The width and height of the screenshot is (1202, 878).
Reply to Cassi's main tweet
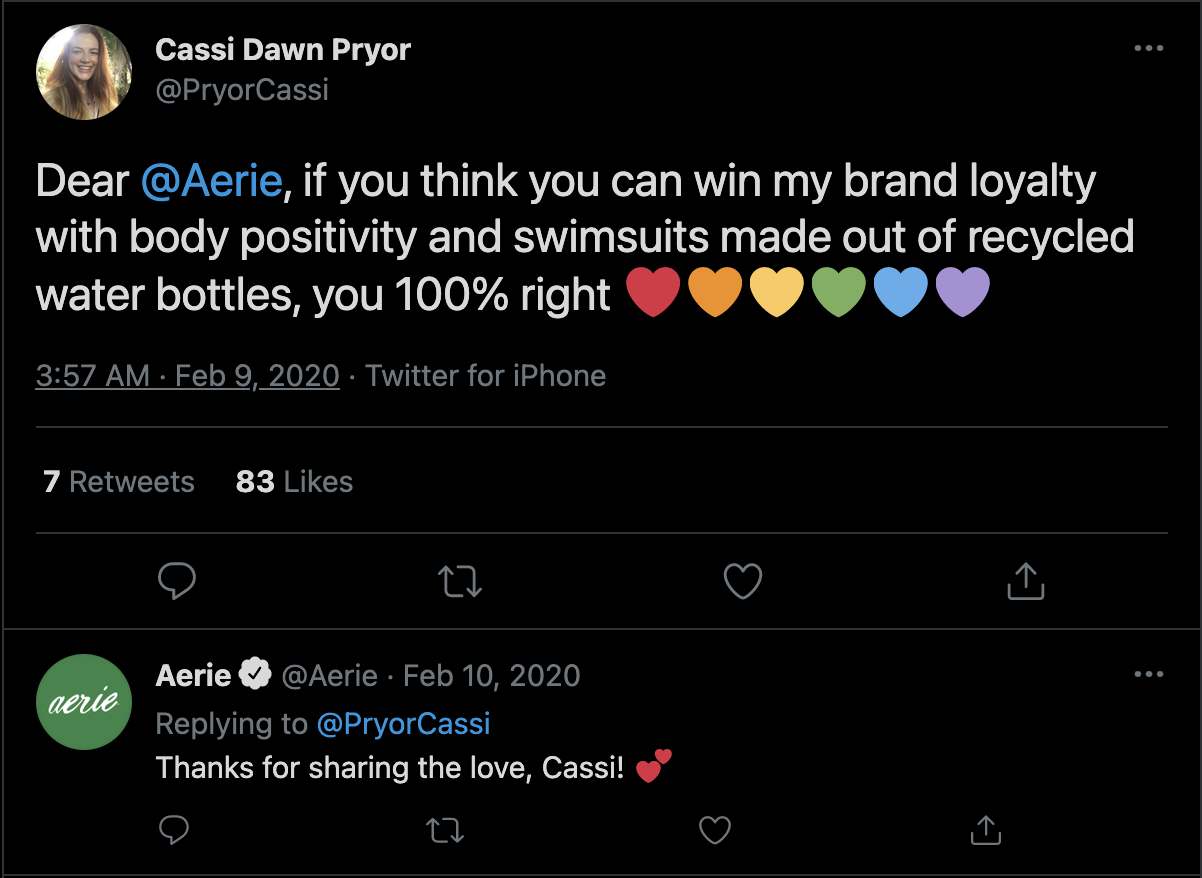[x=177, y=581]
